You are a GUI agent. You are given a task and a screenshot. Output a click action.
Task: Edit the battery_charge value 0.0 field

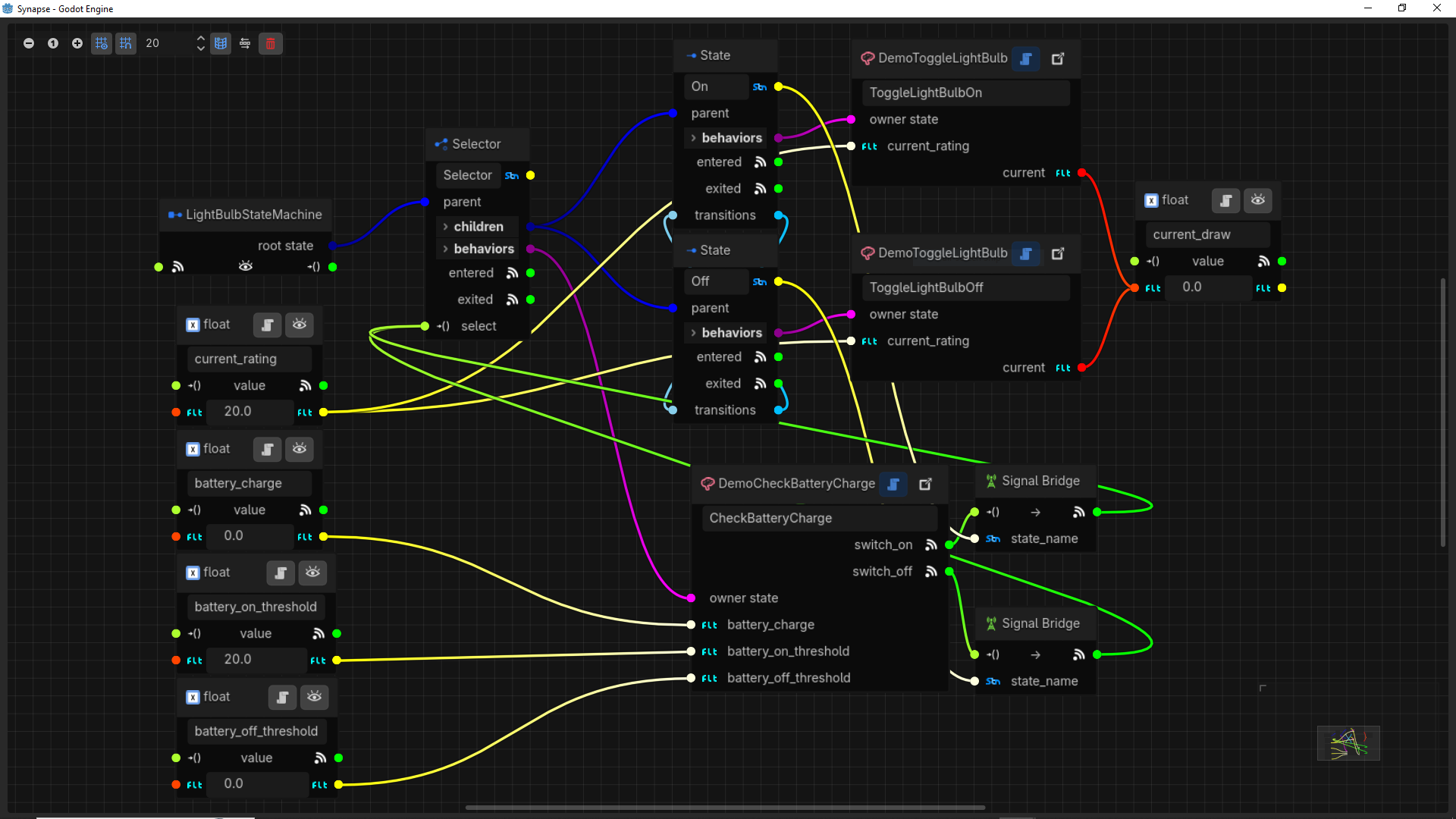coord(250,536)
